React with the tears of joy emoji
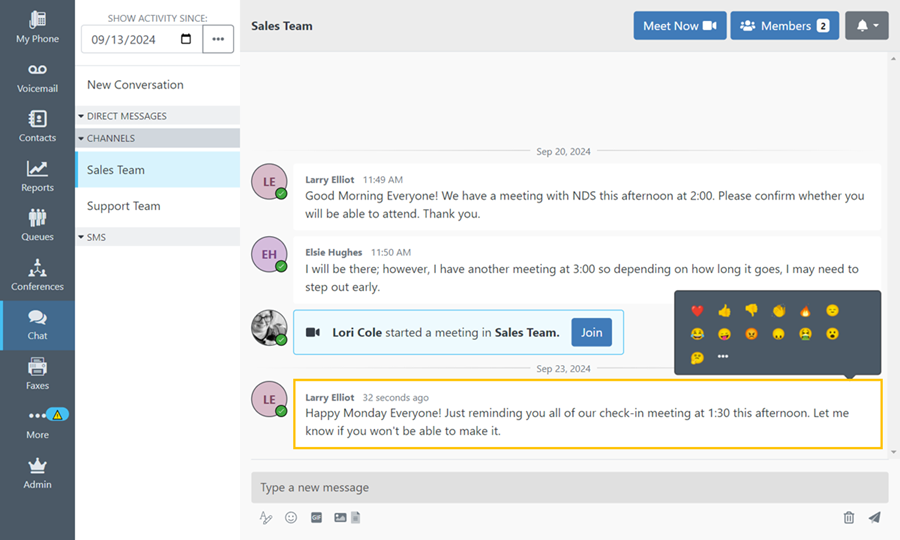The height and width of the screenshot is (540, 900). click(x=697, y=334)
